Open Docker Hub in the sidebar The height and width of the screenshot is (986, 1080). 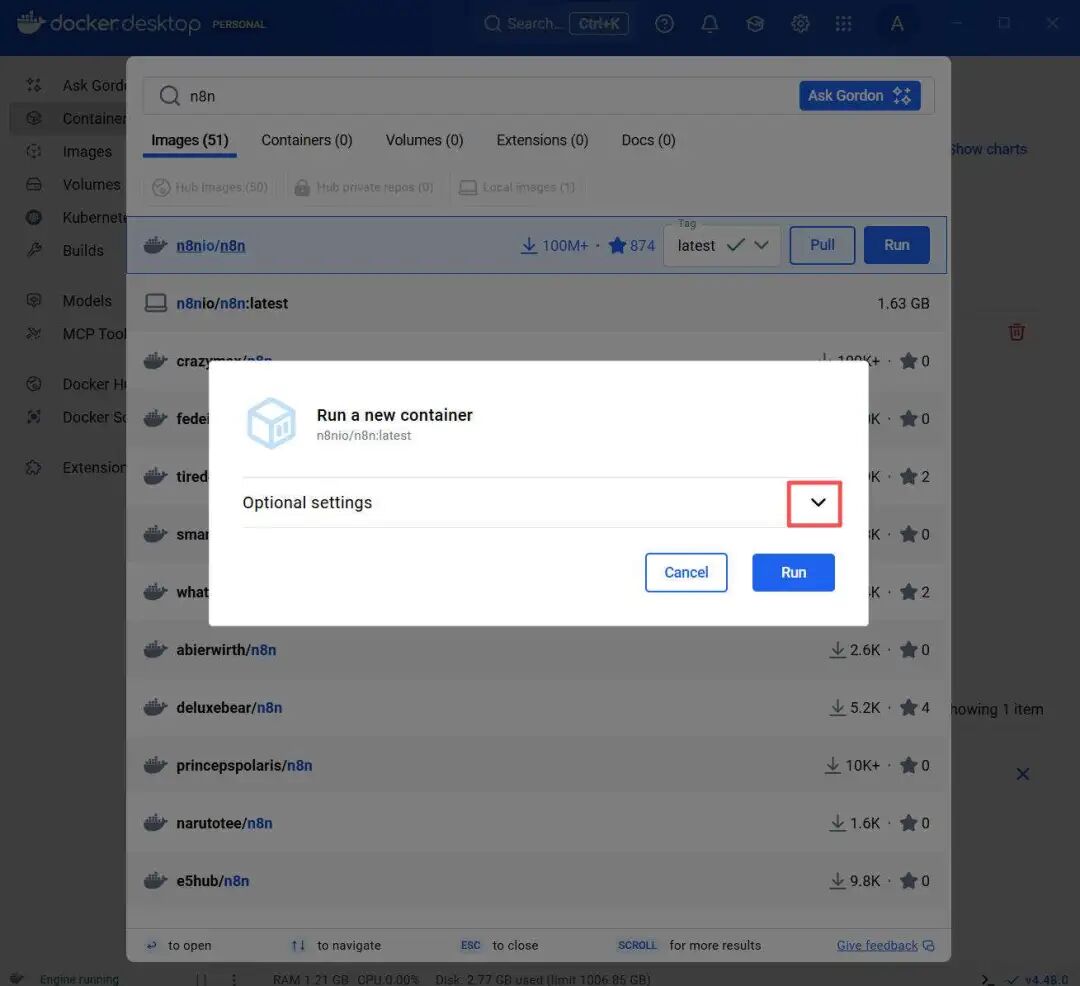pyautogui.click(x=69, y=384)
